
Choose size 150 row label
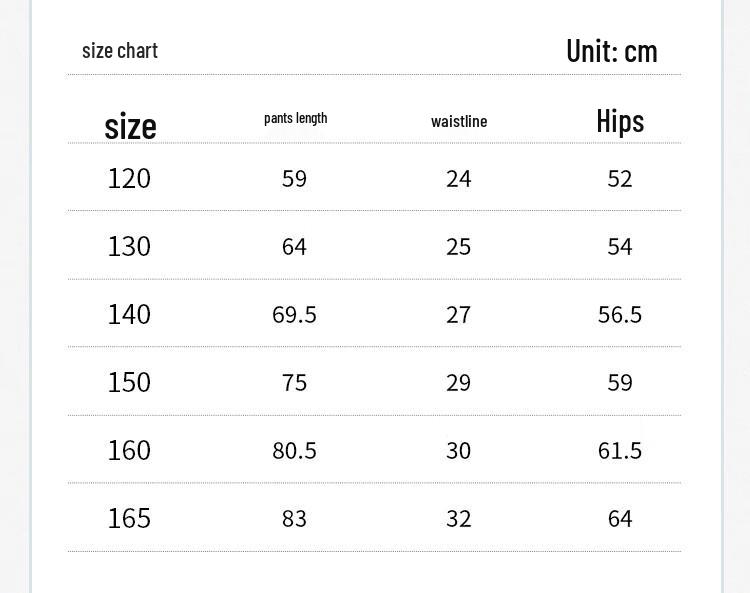(129, 382)
